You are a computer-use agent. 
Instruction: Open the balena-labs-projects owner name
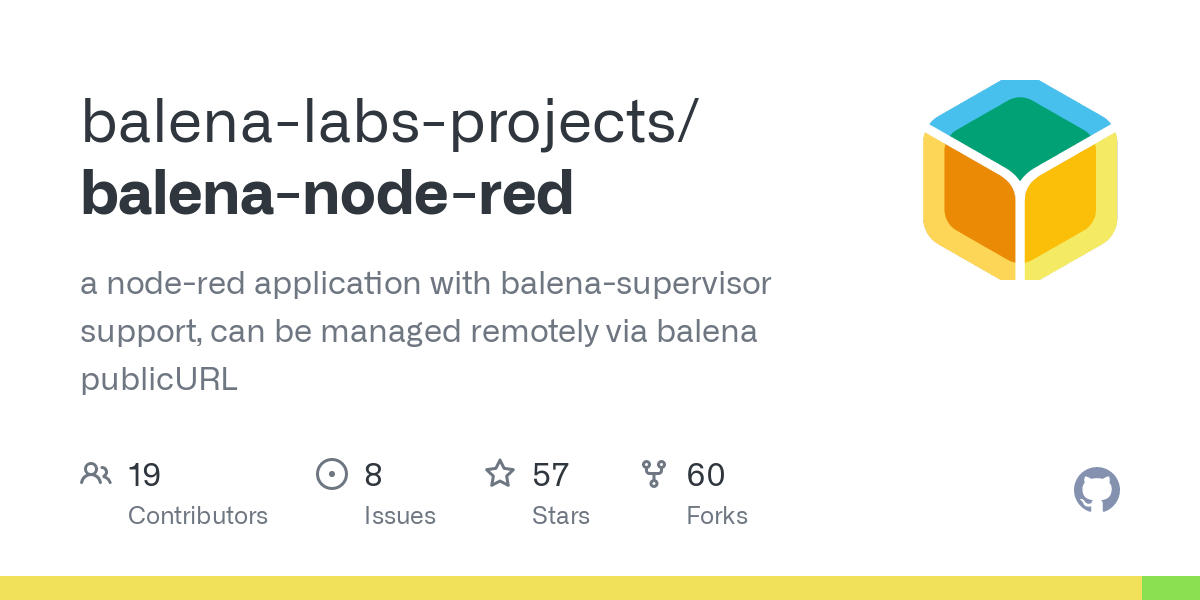[386, 126]
